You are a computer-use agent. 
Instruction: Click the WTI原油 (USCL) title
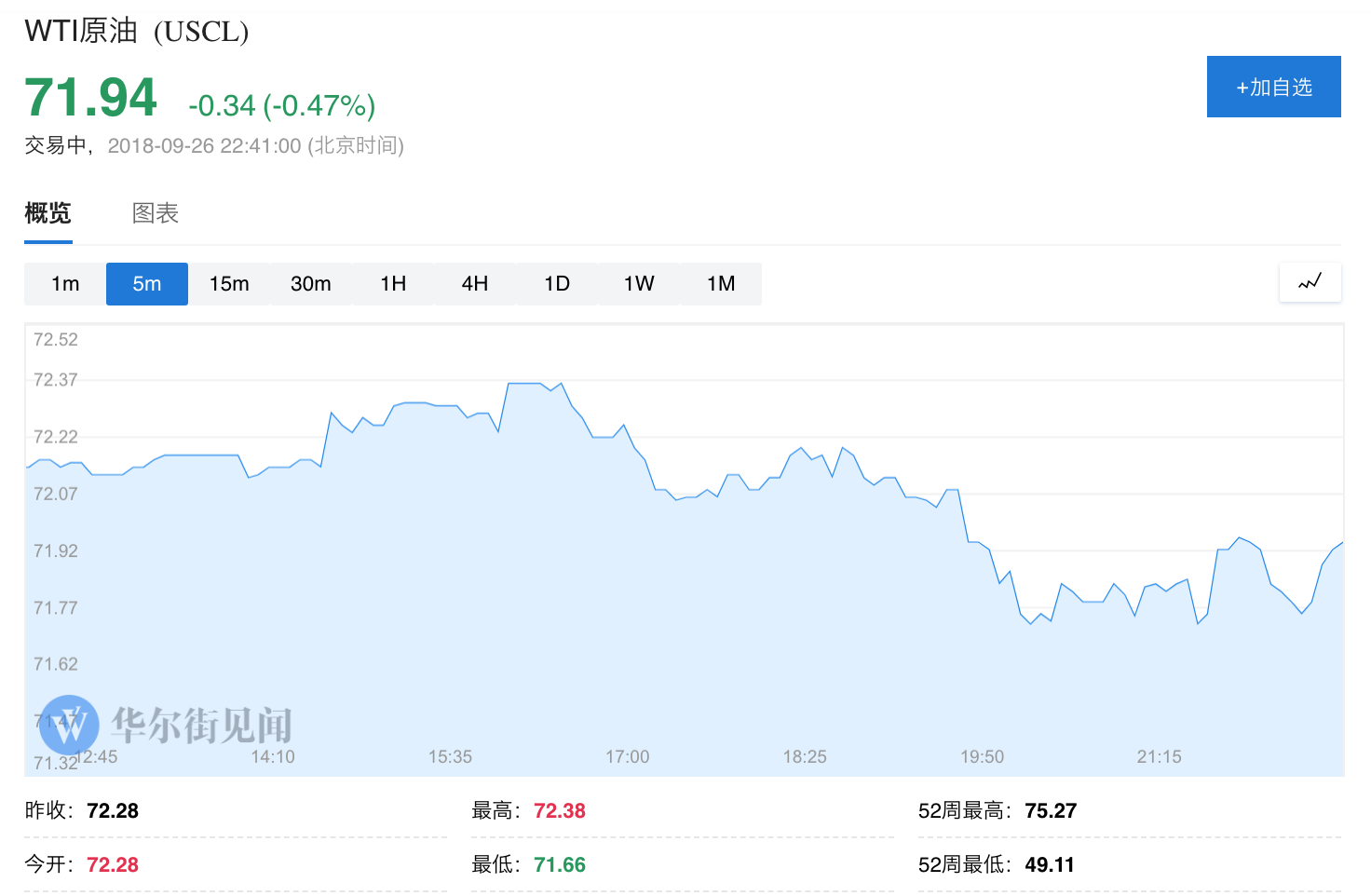tap(137, 31)
